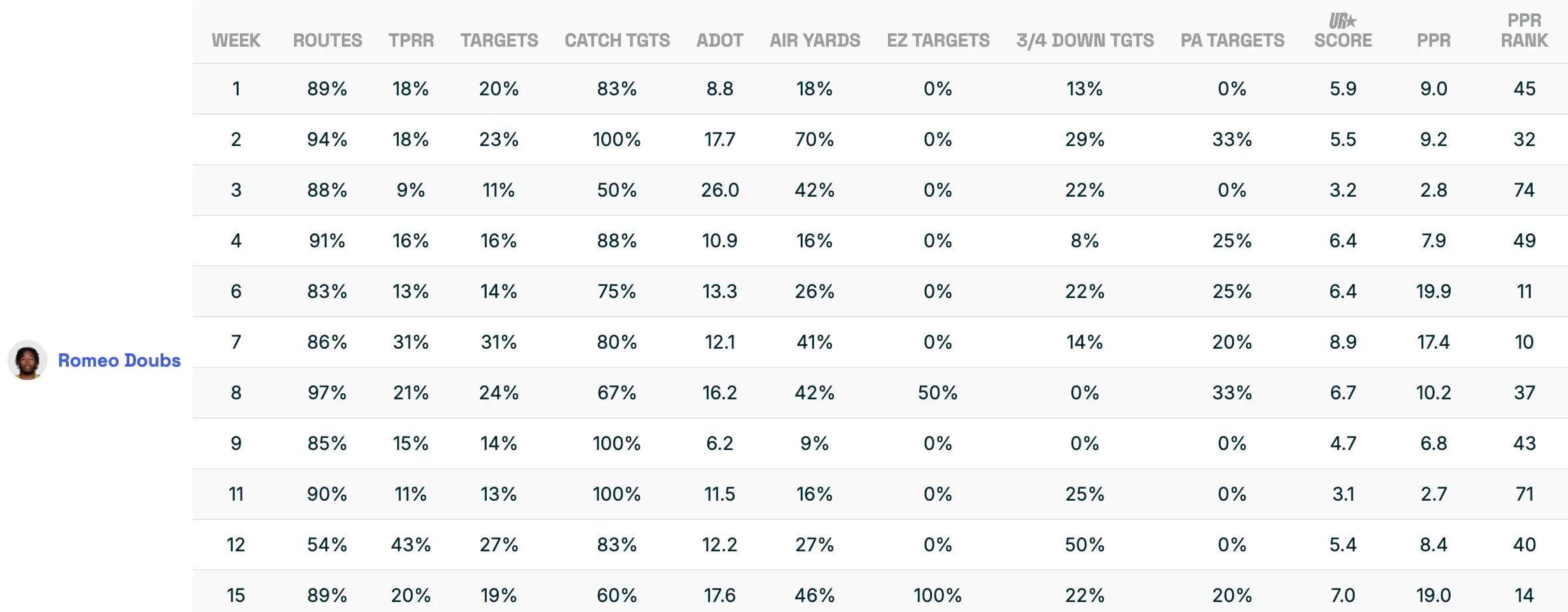
Task: Sort by the ROUTES column header
Action: click(x=327, y=41)
